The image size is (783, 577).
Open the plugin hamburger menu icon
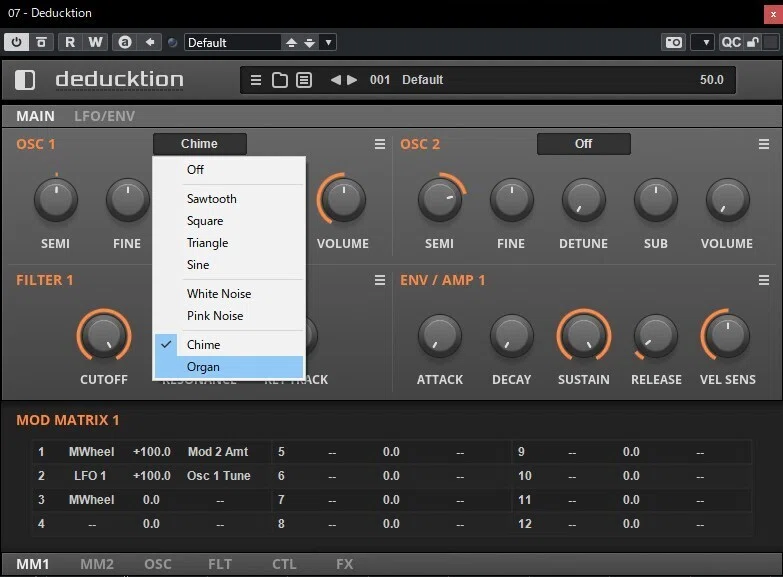[256, 80]
